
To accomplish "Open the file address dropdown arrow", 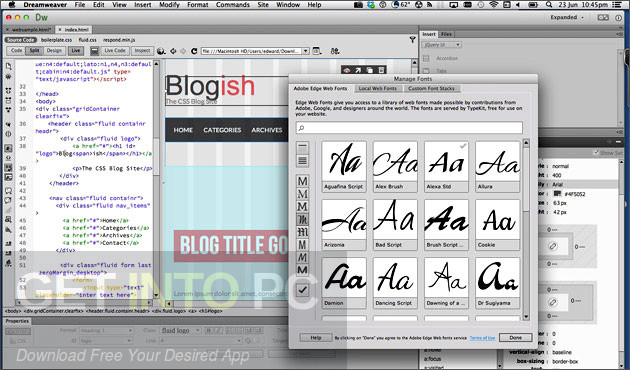I will [x=305, y=51].
